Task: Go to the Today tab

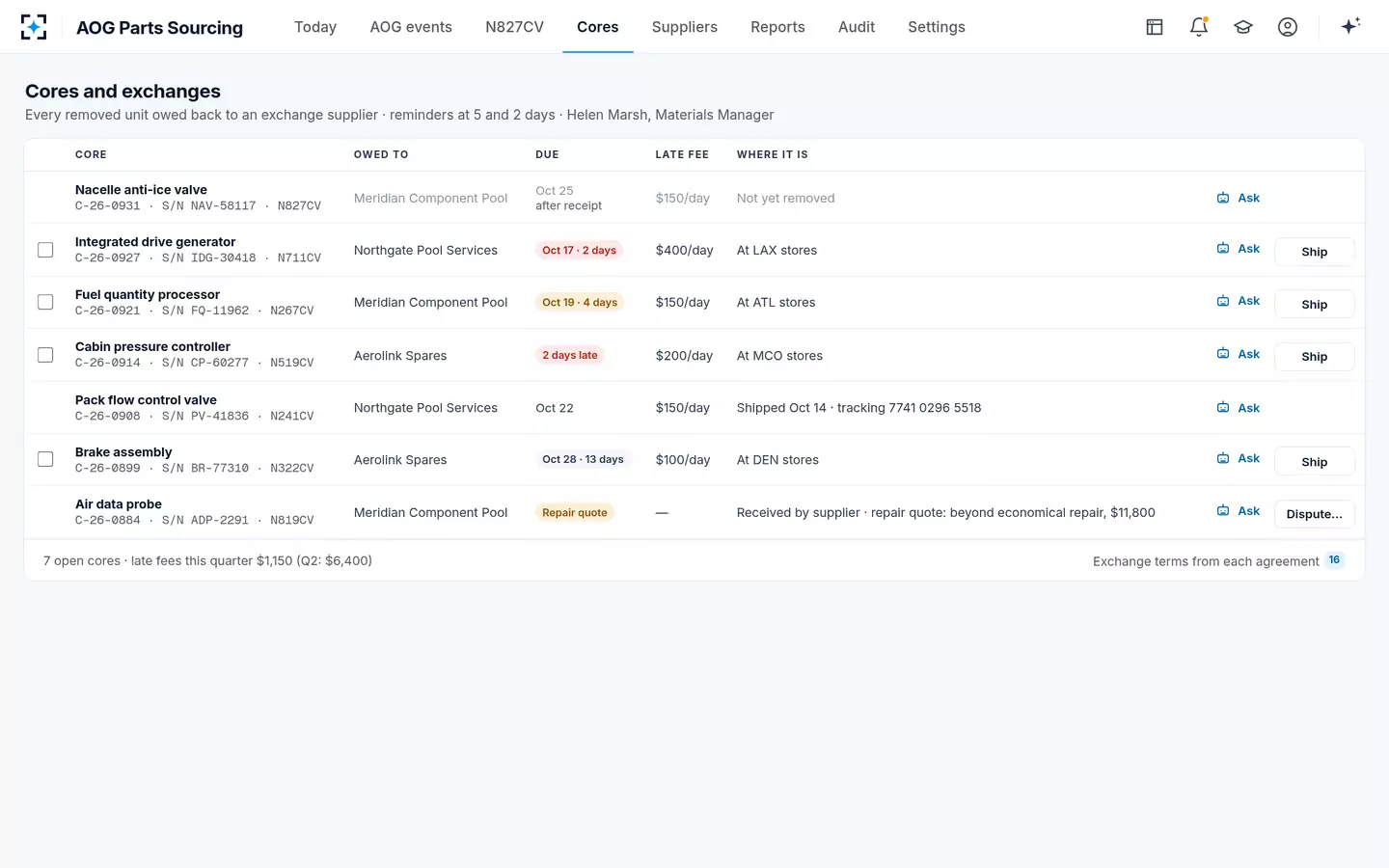Action: [x=315, y=27]
